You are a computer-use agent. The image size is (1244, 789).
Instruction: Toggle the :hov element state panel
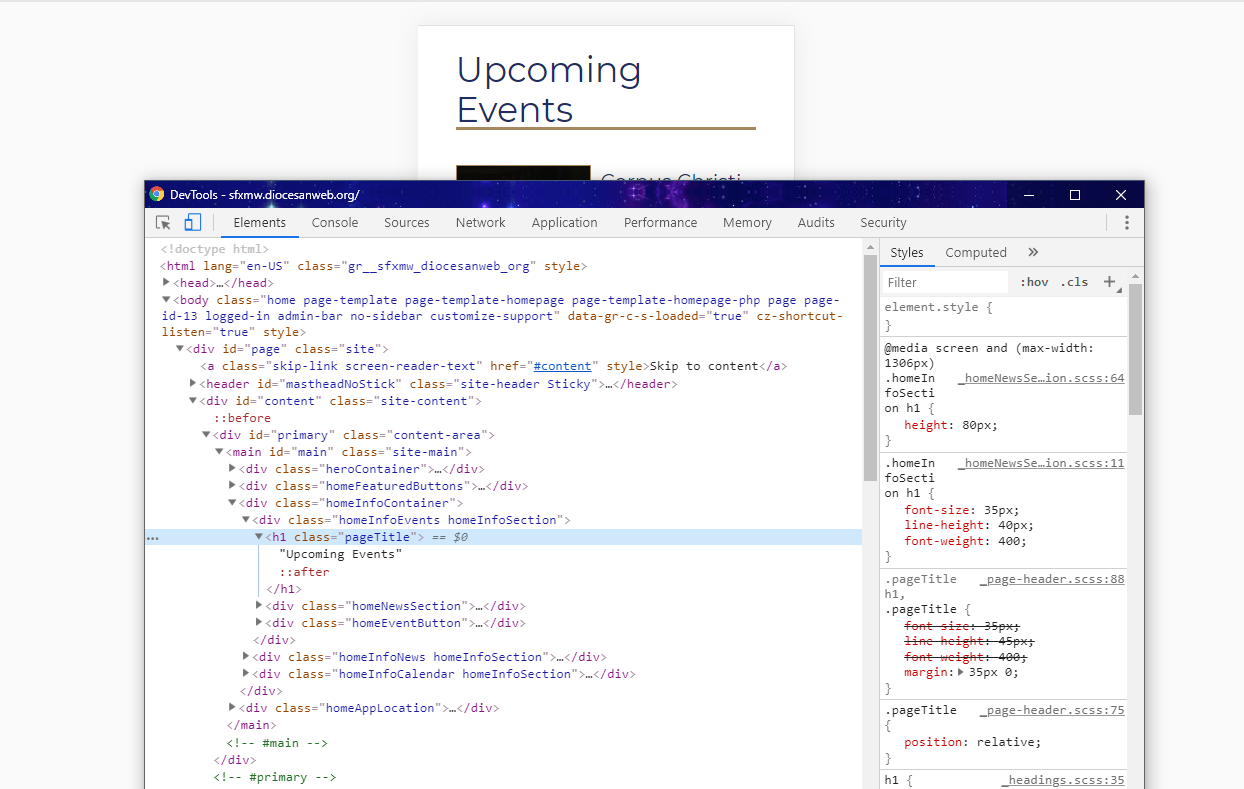[x=1034, y=283]
